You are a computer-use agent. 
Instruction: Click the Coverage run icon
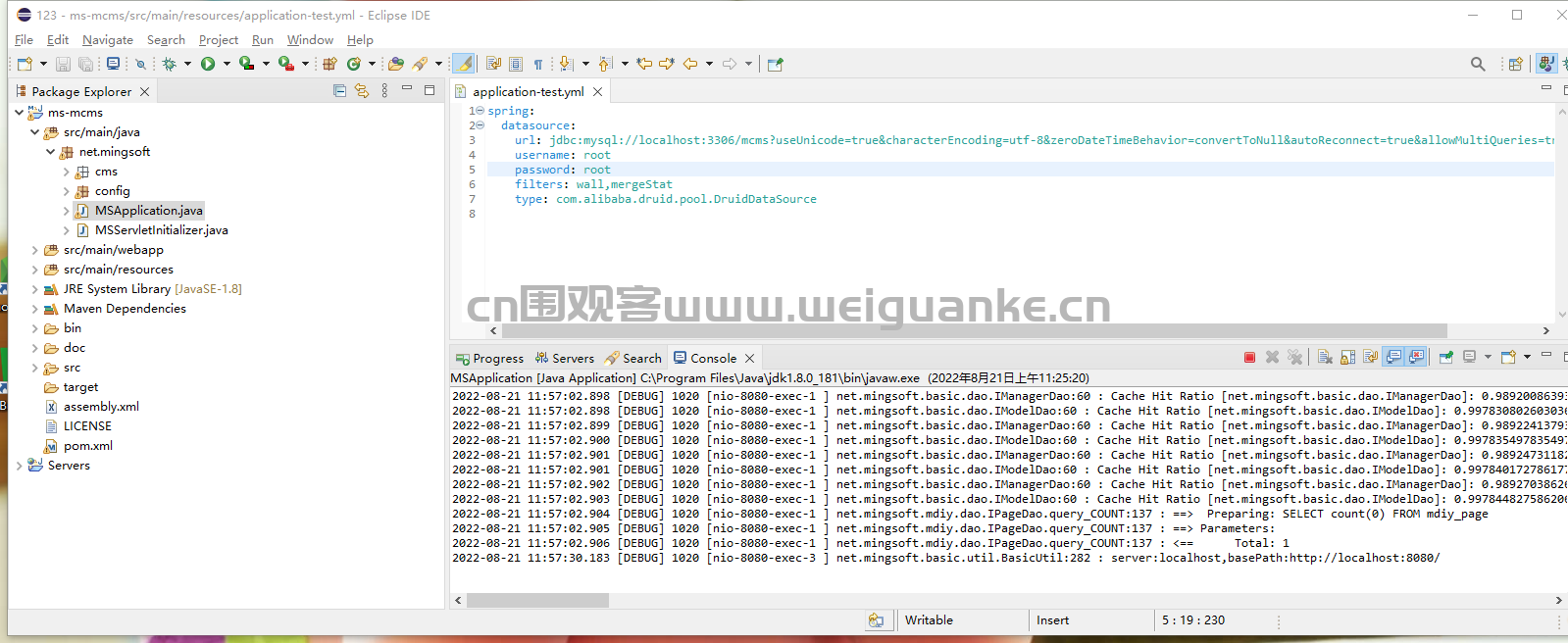tap(247, 64)
